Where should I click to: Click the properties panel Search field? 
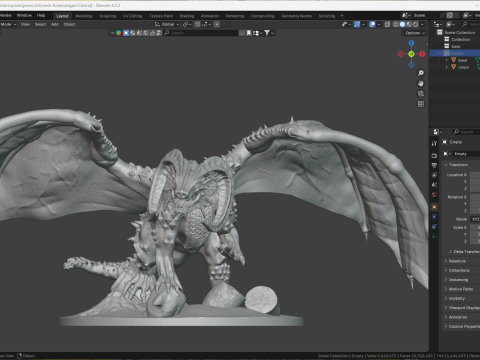click(467, 132)
